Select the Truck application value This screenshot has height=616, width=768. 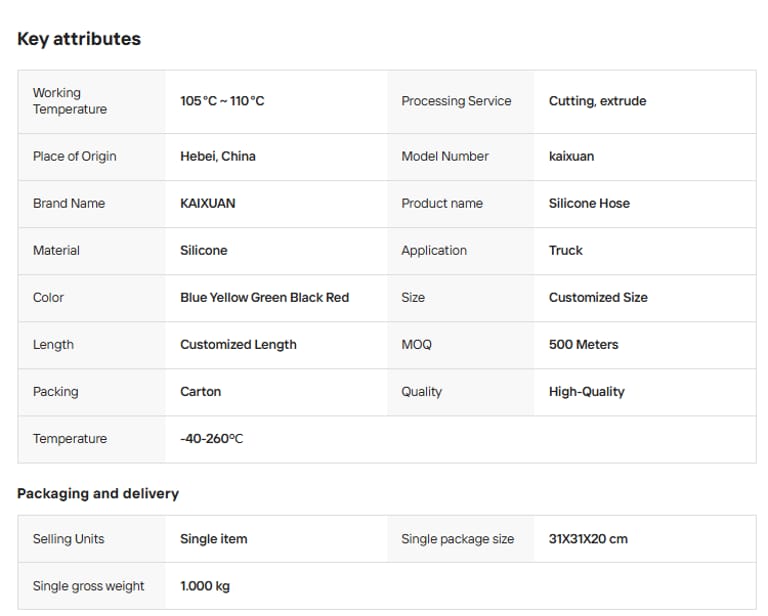565,250
